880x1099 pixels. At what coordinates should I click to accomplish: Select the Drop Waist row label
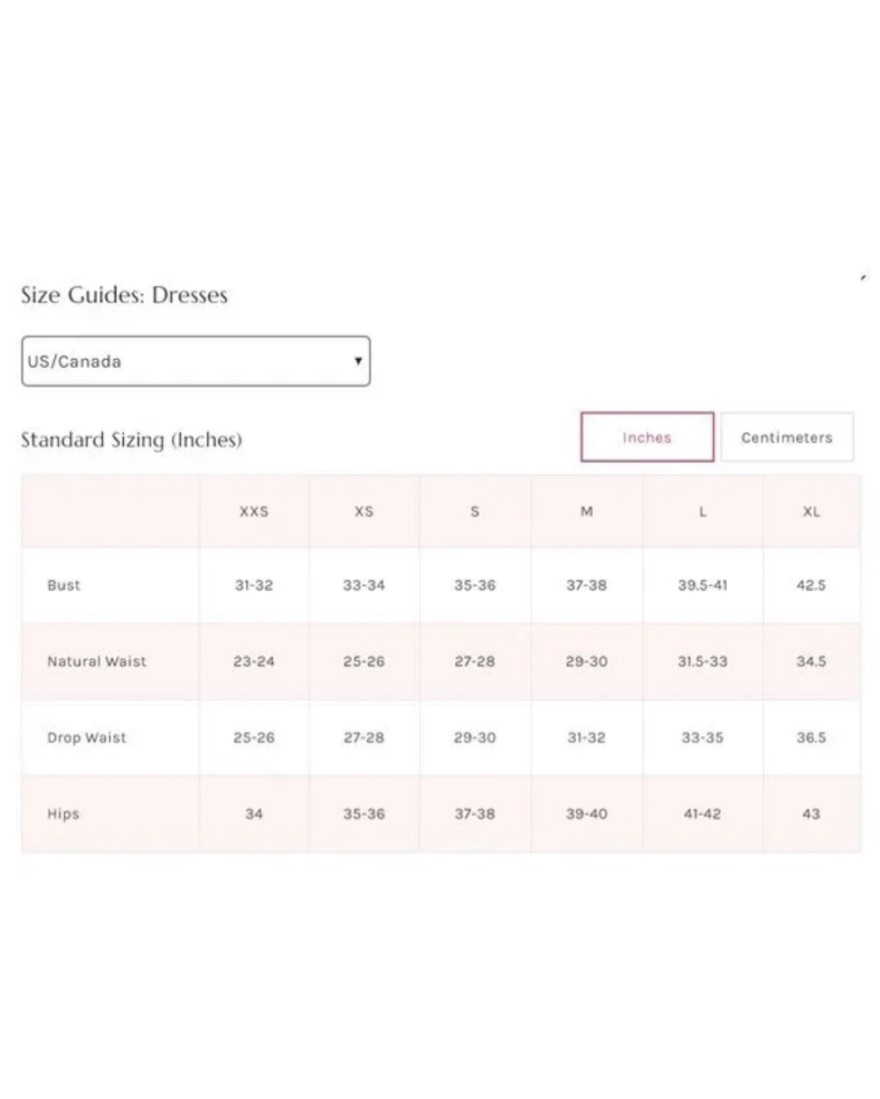[x=87, y=737]
